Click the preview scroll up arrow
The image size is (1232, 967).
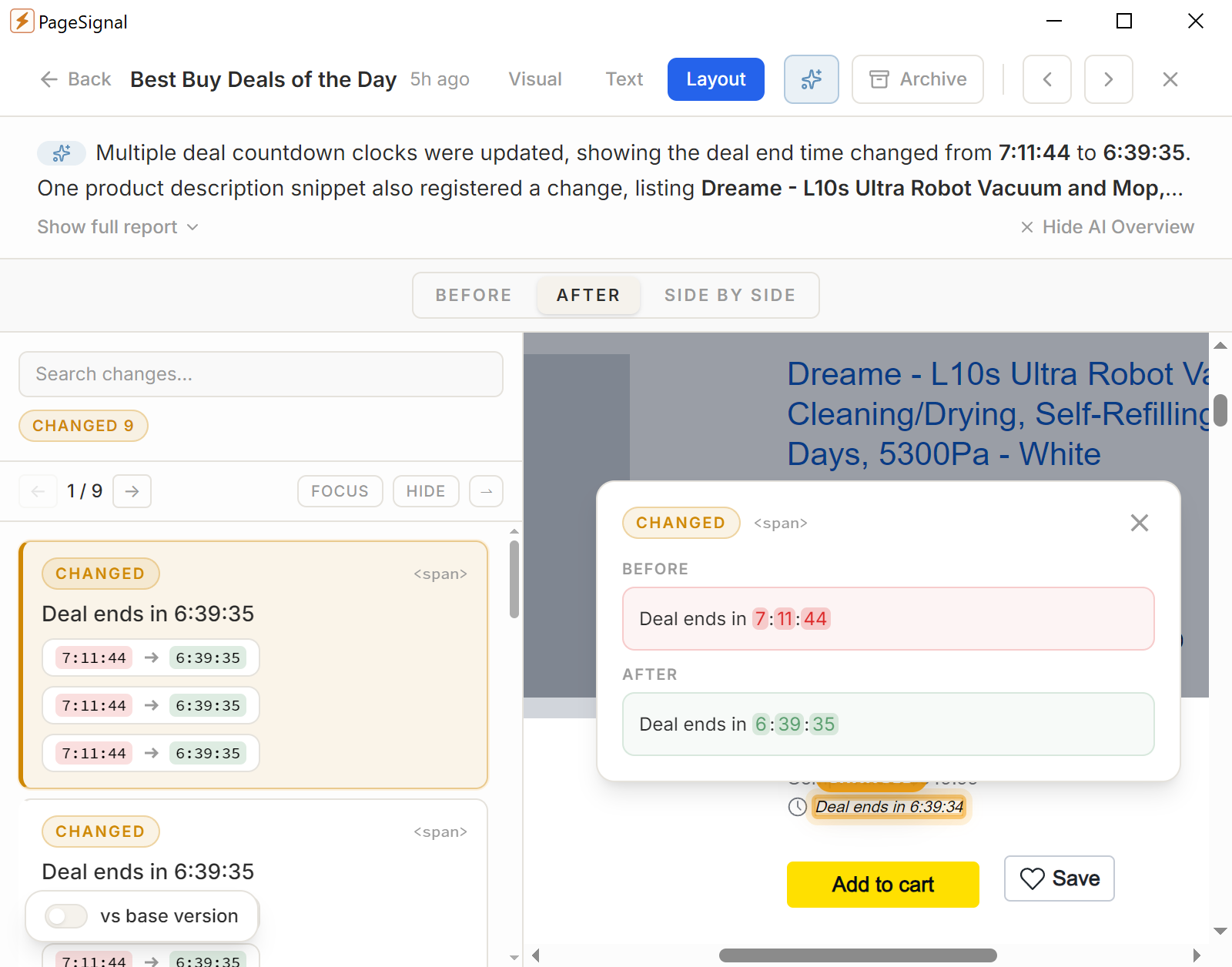click(x=1220, y=345)
